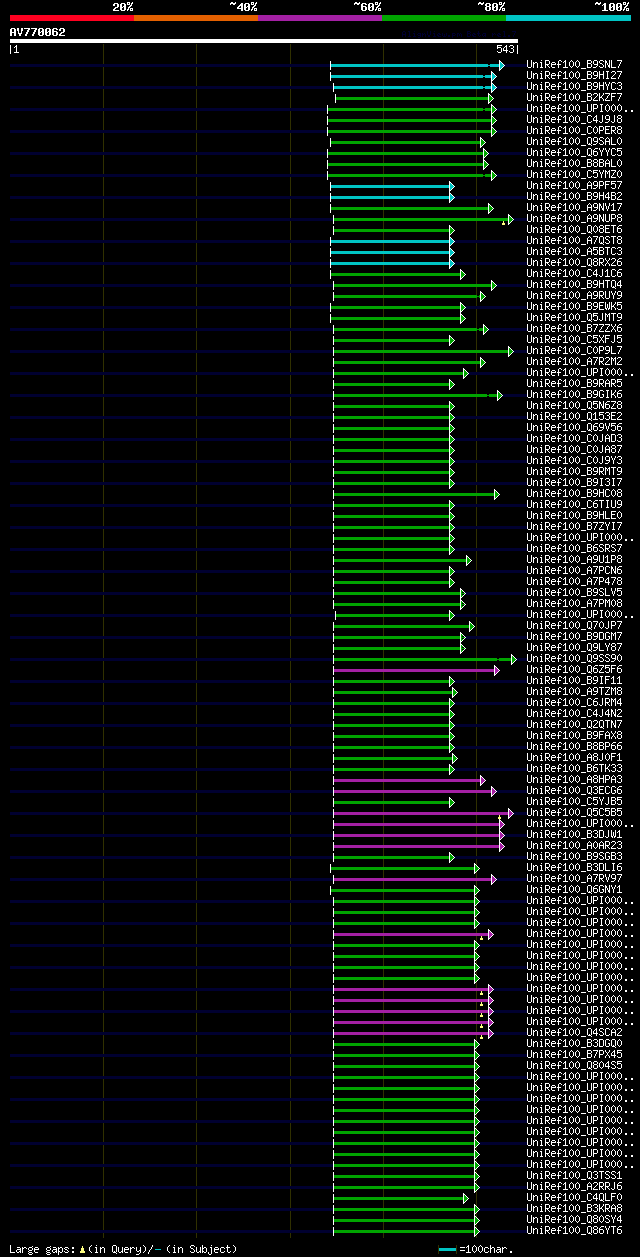Screen dimensions: 640x1257
Task: Select UniRef100_A5BTC3 label
Action: (x=574, y=252)
